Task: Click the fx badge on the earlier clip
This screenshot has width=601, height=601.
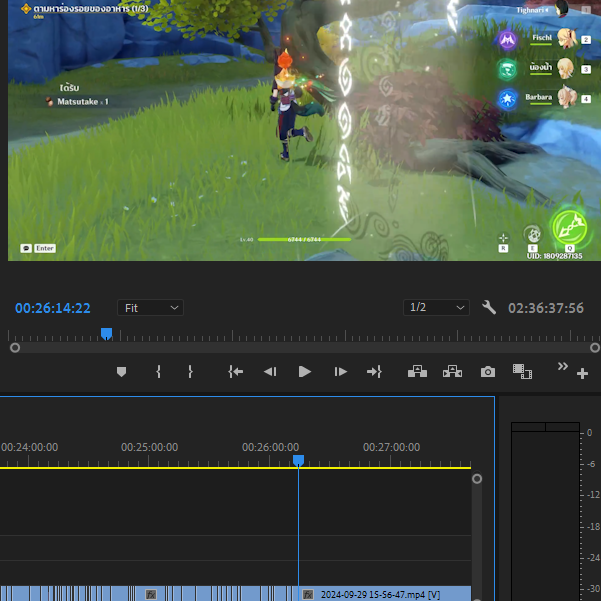Action: [151, 594]
